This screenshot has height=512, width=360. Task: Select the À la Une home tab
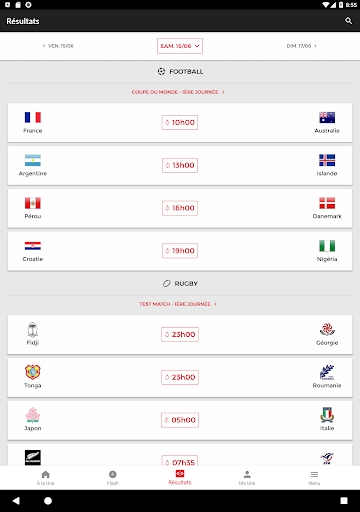click(x=46, y=478)
